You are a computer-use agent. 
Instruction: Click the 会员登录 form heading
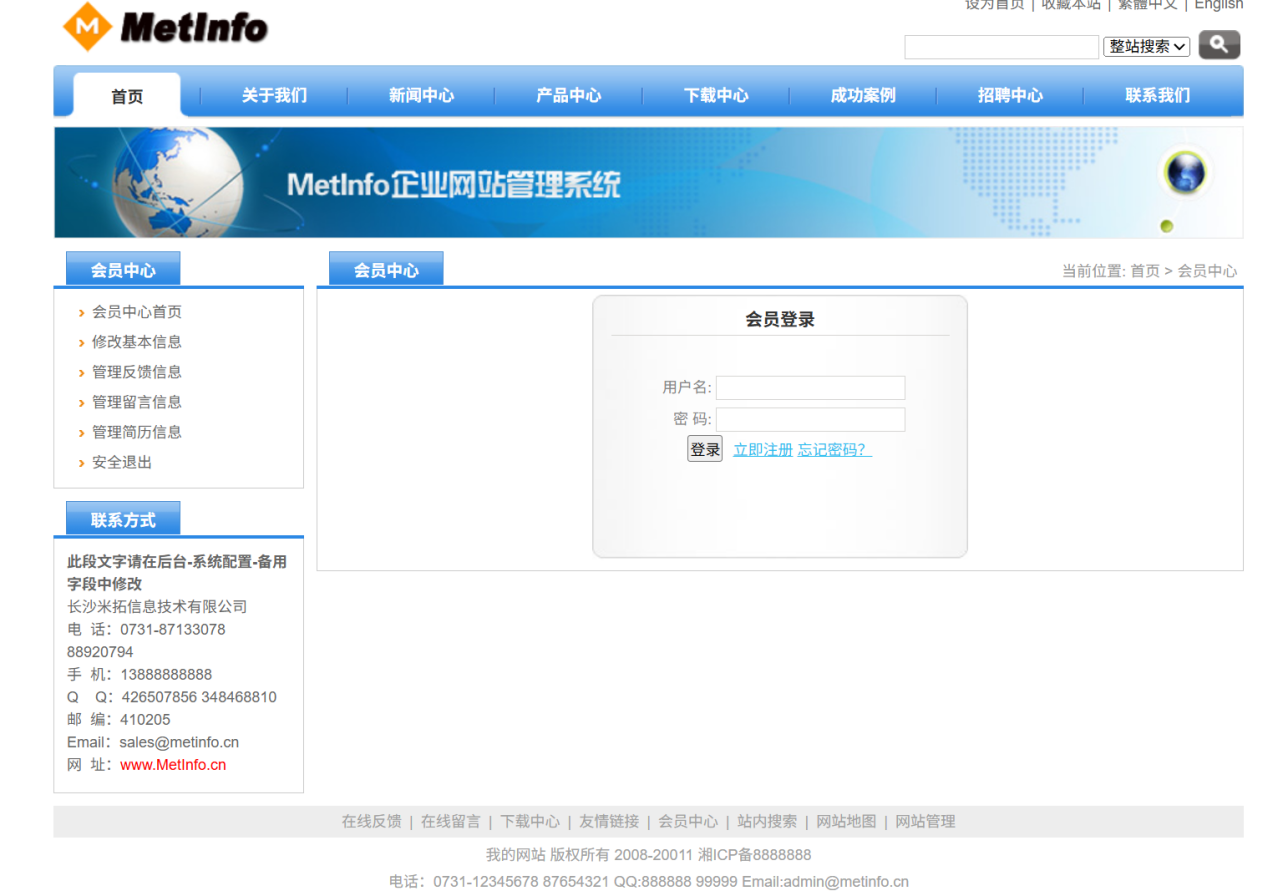(780, 320)
